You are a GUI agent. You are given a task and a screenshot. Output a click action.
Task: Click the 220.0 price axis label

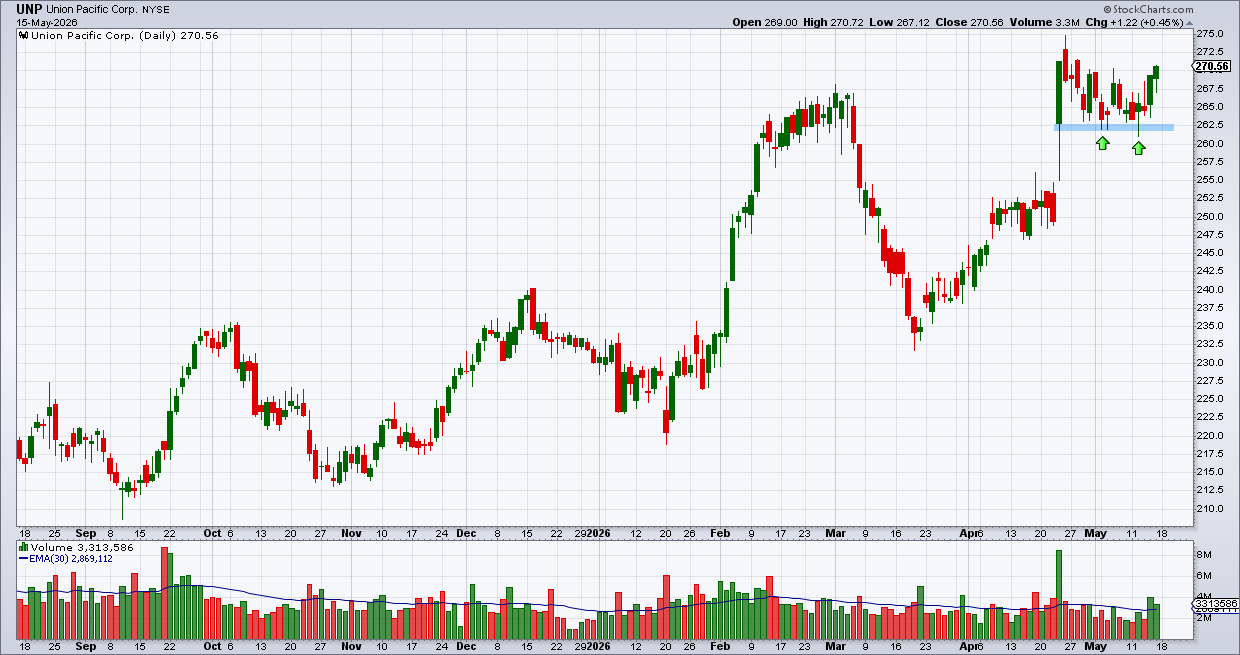click(x=1208, y=435)
